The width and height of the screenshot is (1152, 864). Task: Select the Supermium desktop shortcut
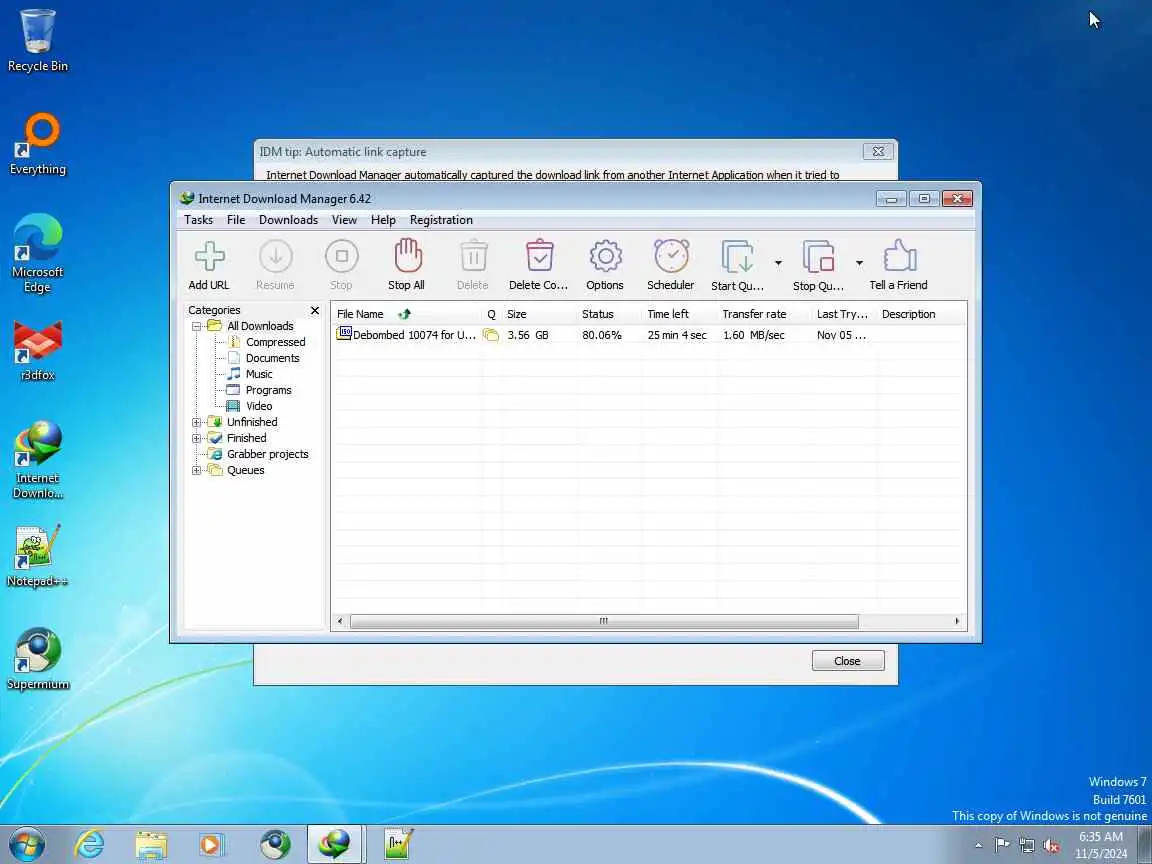tap(37, 659)
